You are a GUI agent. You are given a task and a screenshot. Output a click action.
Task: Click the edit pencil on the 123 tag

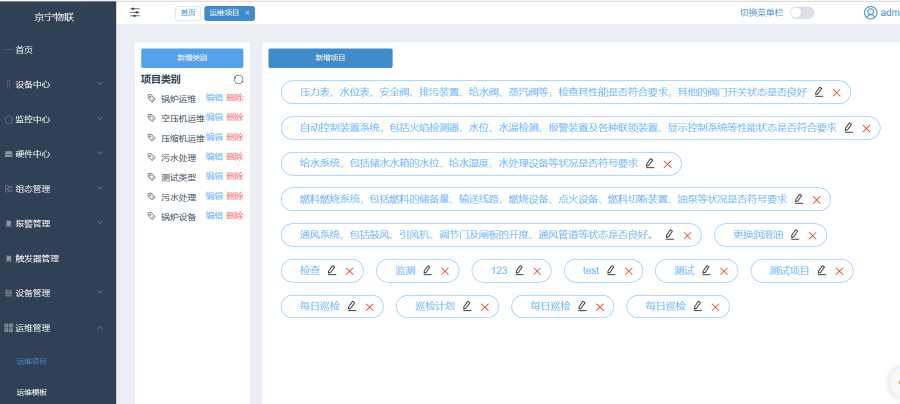tap(517, 270)
